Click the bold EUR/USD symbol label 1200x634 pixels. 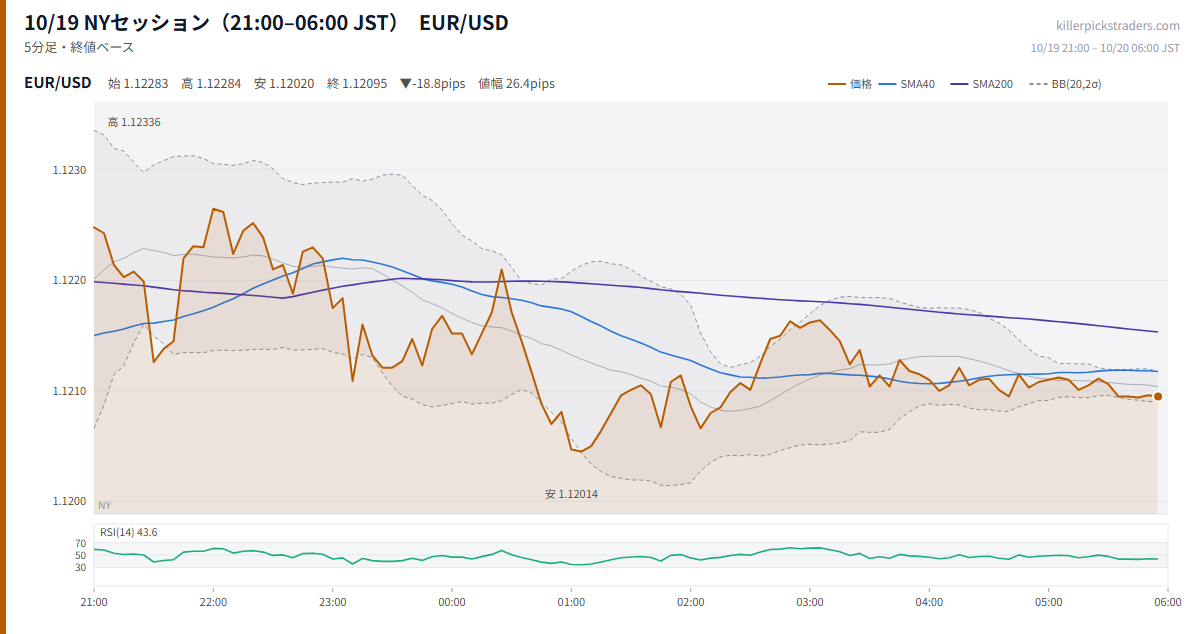(x=58, y=83)
